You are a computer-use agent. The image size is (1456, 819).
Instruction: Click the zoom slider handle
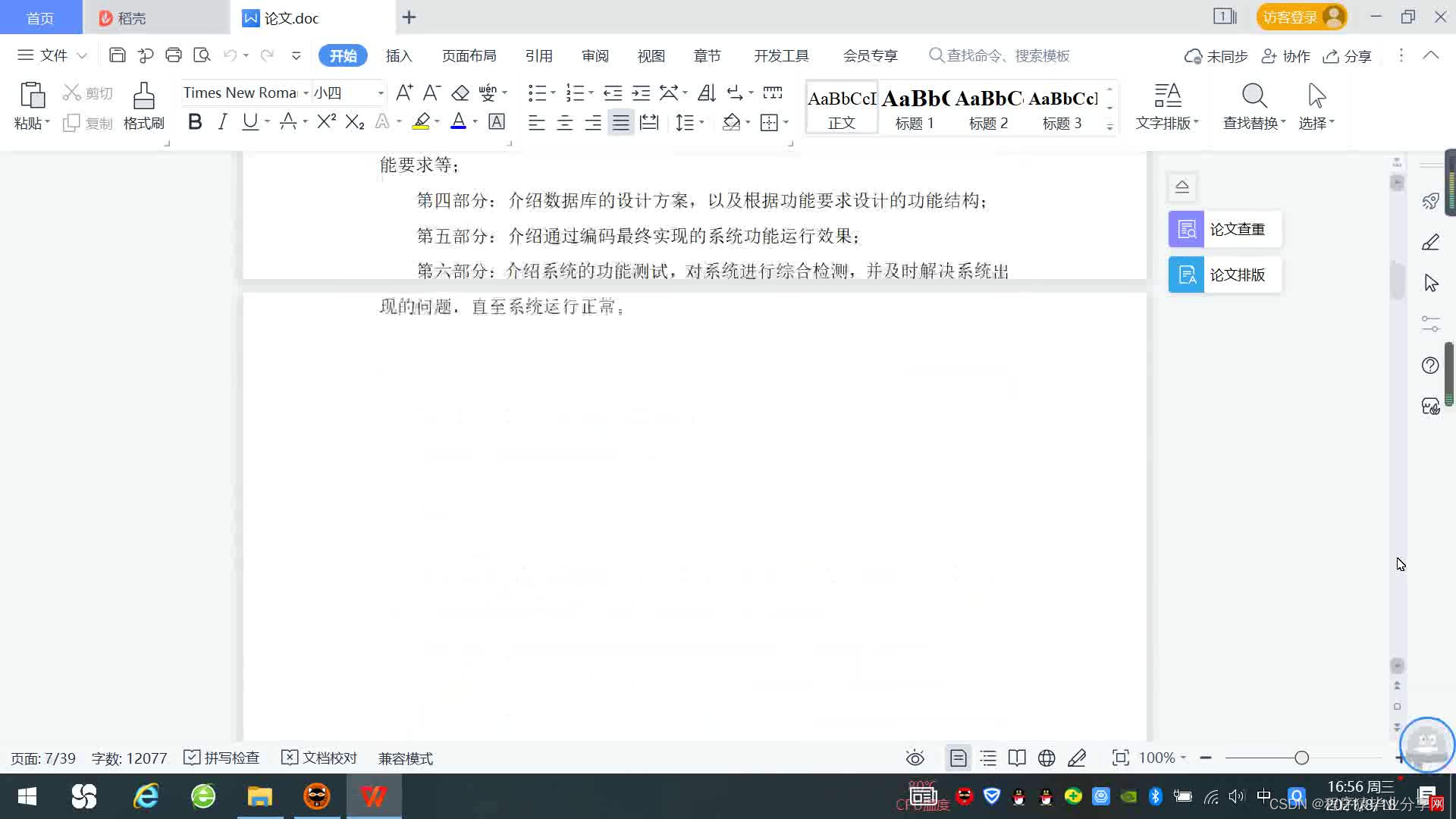tap(1302, 758)
